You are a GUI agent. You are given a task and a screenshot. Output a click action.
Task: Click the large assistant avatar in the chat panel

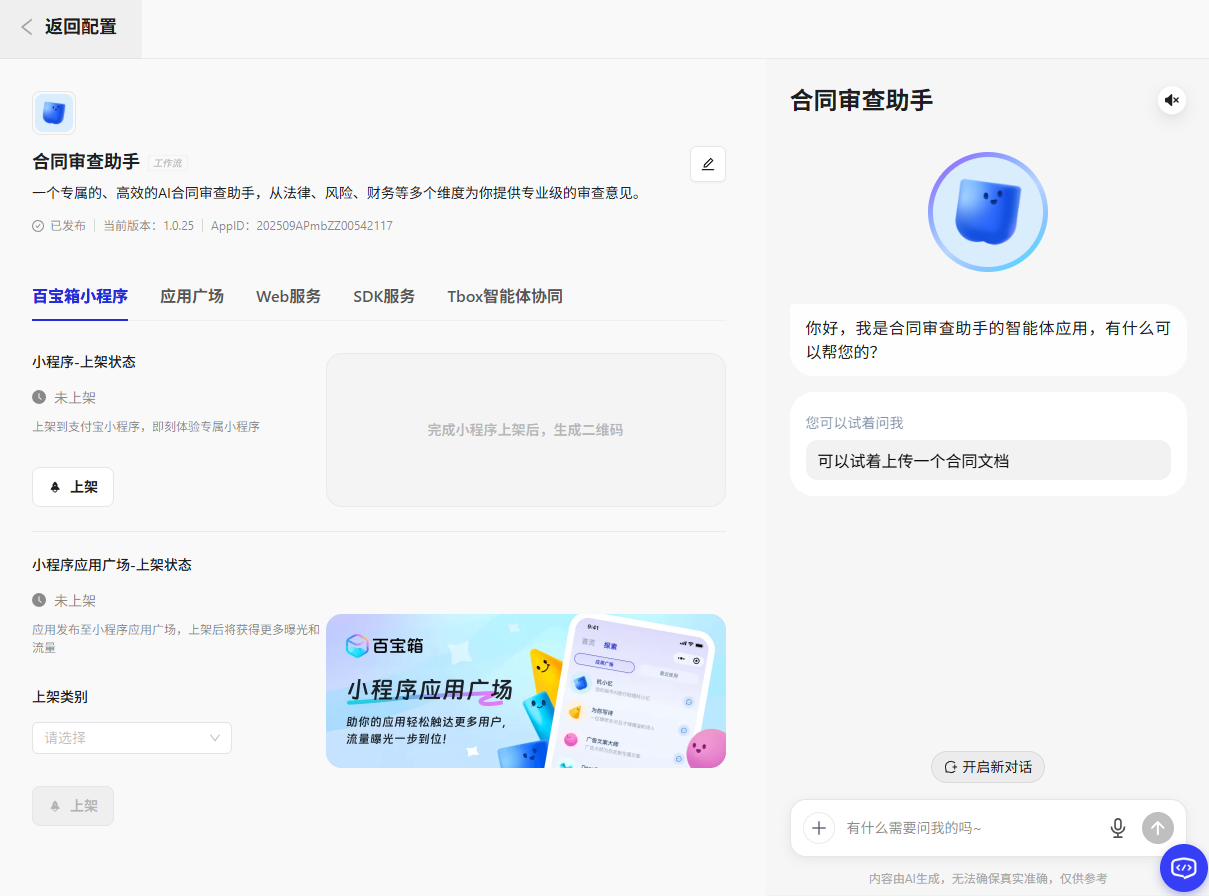(x=987, y=212)
